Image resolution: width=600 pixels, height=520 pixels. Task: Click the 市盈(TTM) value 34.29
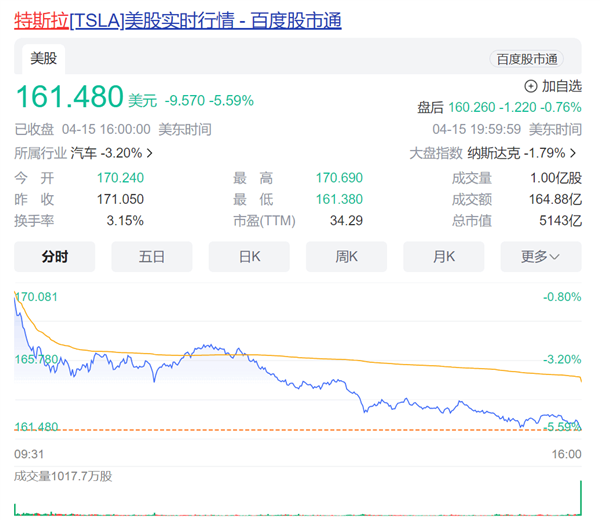tap(346, 221)
